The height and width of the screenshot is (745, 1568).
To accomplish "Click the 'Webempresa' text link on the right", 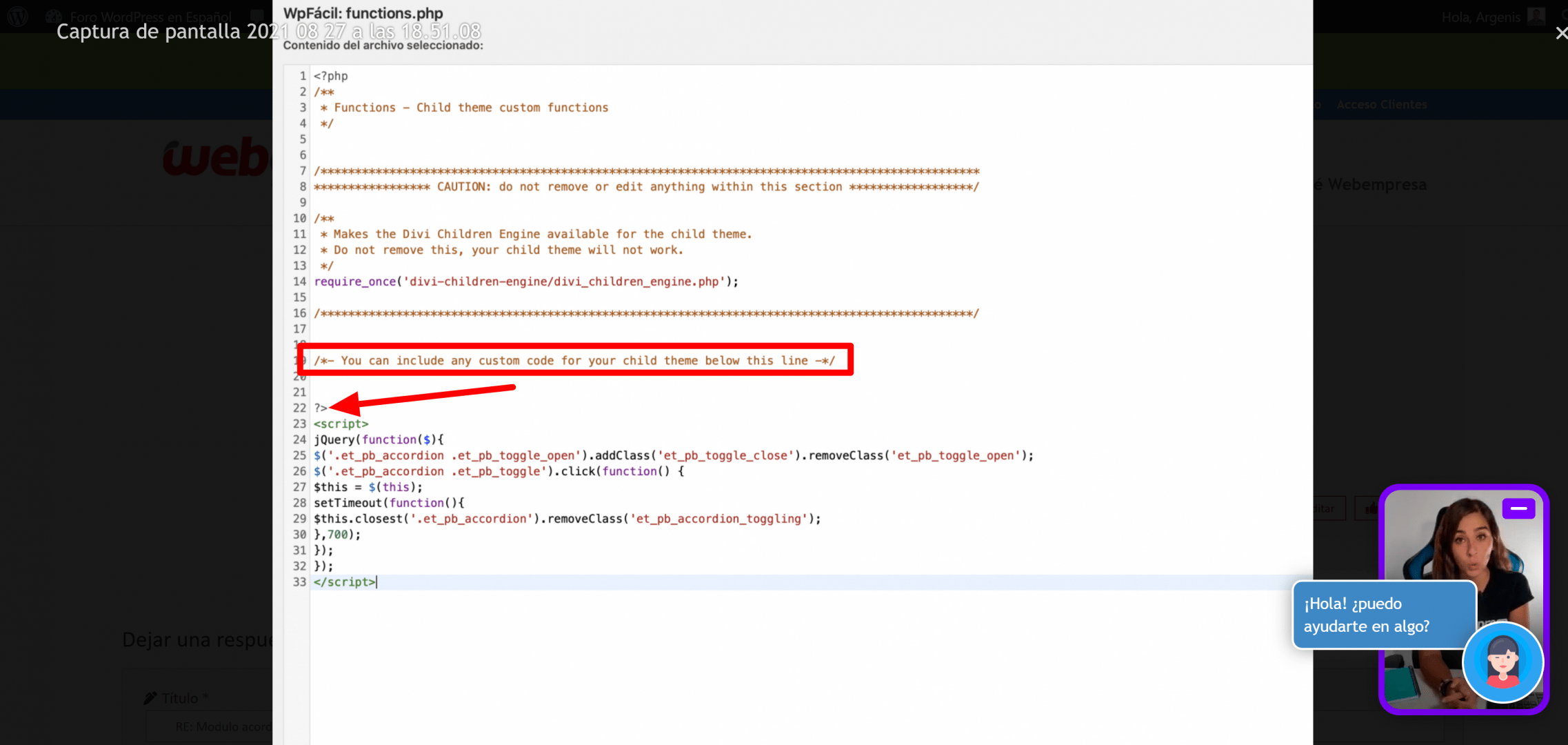I will [x=1377, y=184].
